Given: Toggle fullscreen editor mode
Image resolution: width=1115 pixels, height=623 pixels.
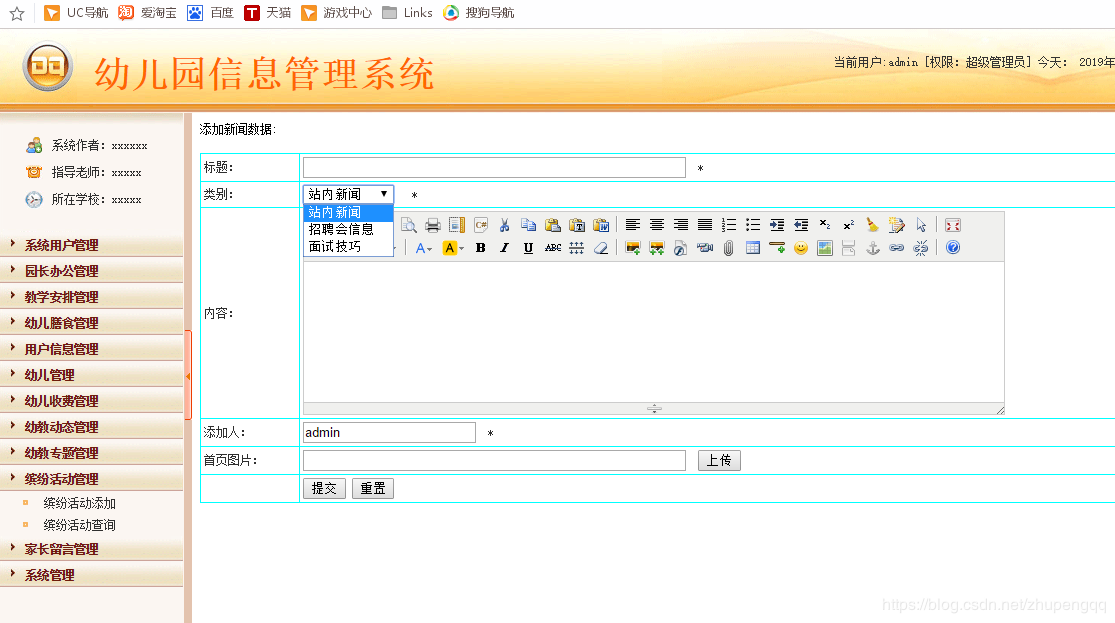Looking at the screenshot, I should pos(953,225).
